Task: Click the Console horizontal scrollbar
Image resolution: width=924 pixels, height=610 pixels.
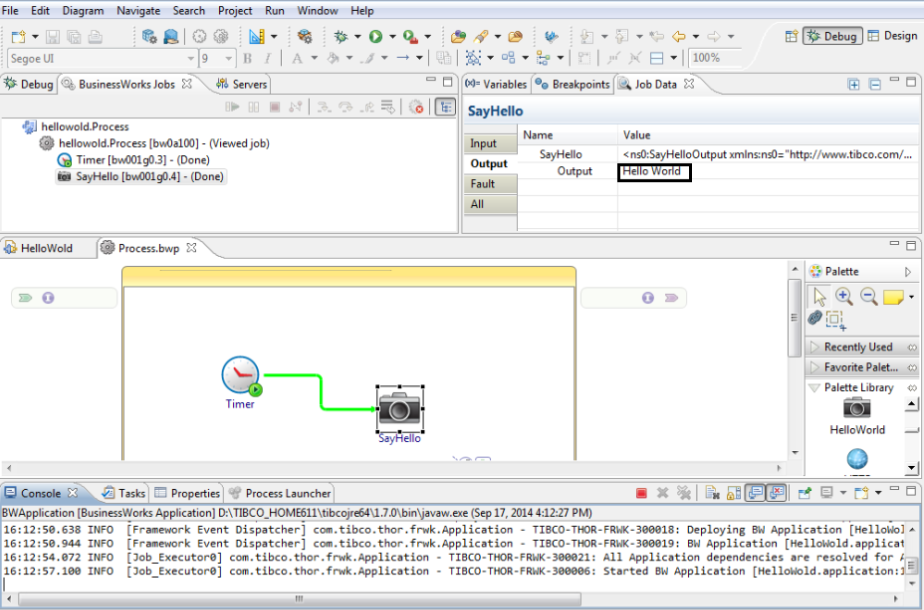Action: [x=300, y=599]
